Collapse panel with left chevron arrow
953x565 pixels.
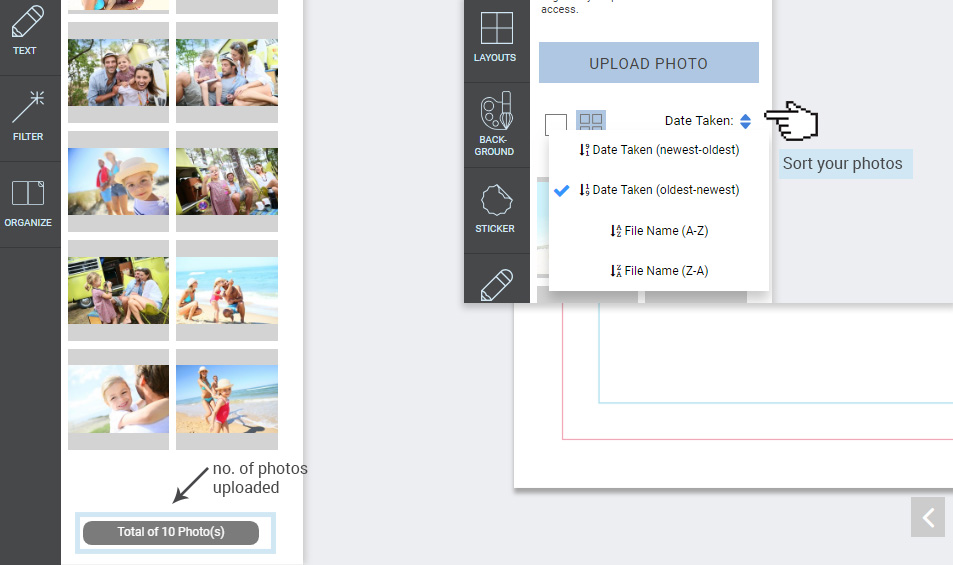coord(928,518)
